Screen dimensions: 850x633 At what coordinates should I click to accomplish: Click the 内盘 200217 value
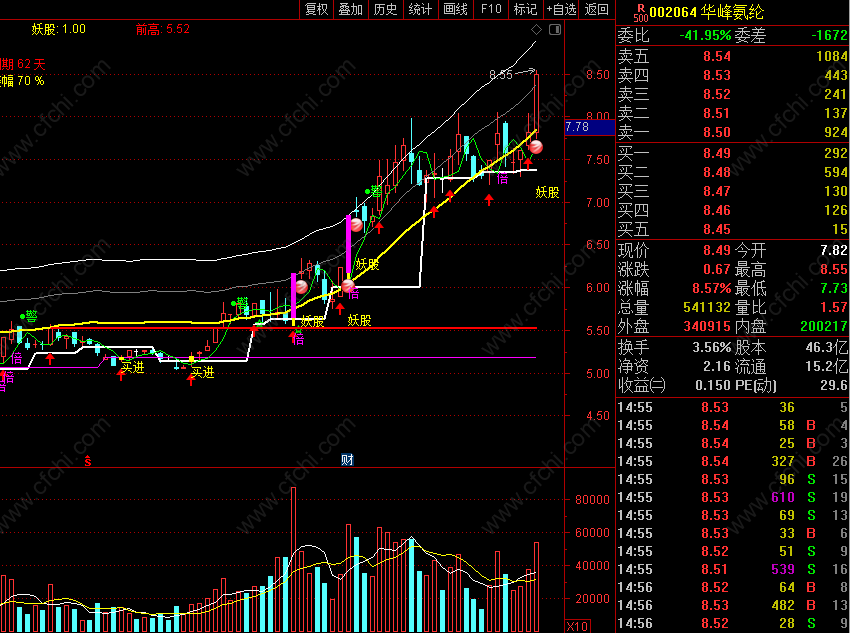point(823,326)
